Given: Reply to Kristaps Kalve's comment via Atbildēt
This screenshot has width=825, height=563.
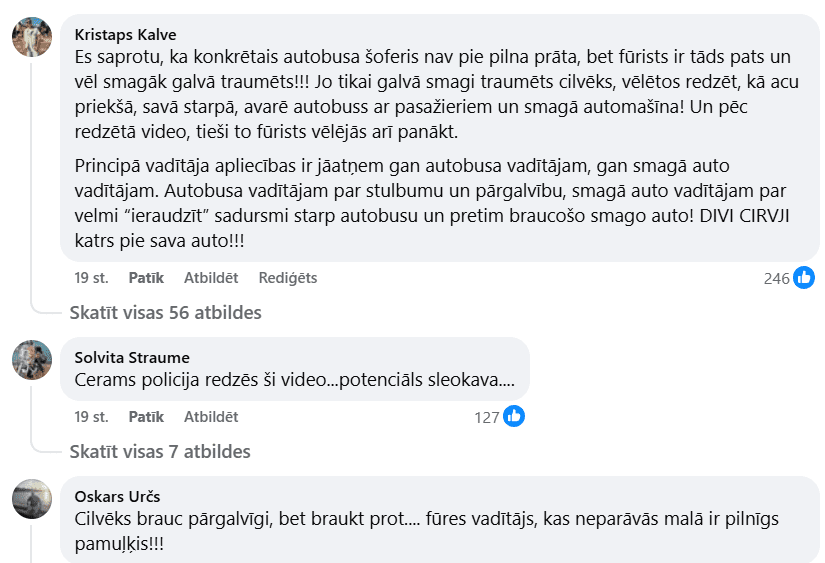Looking at the screenshot, I should [x=211, y=278].
